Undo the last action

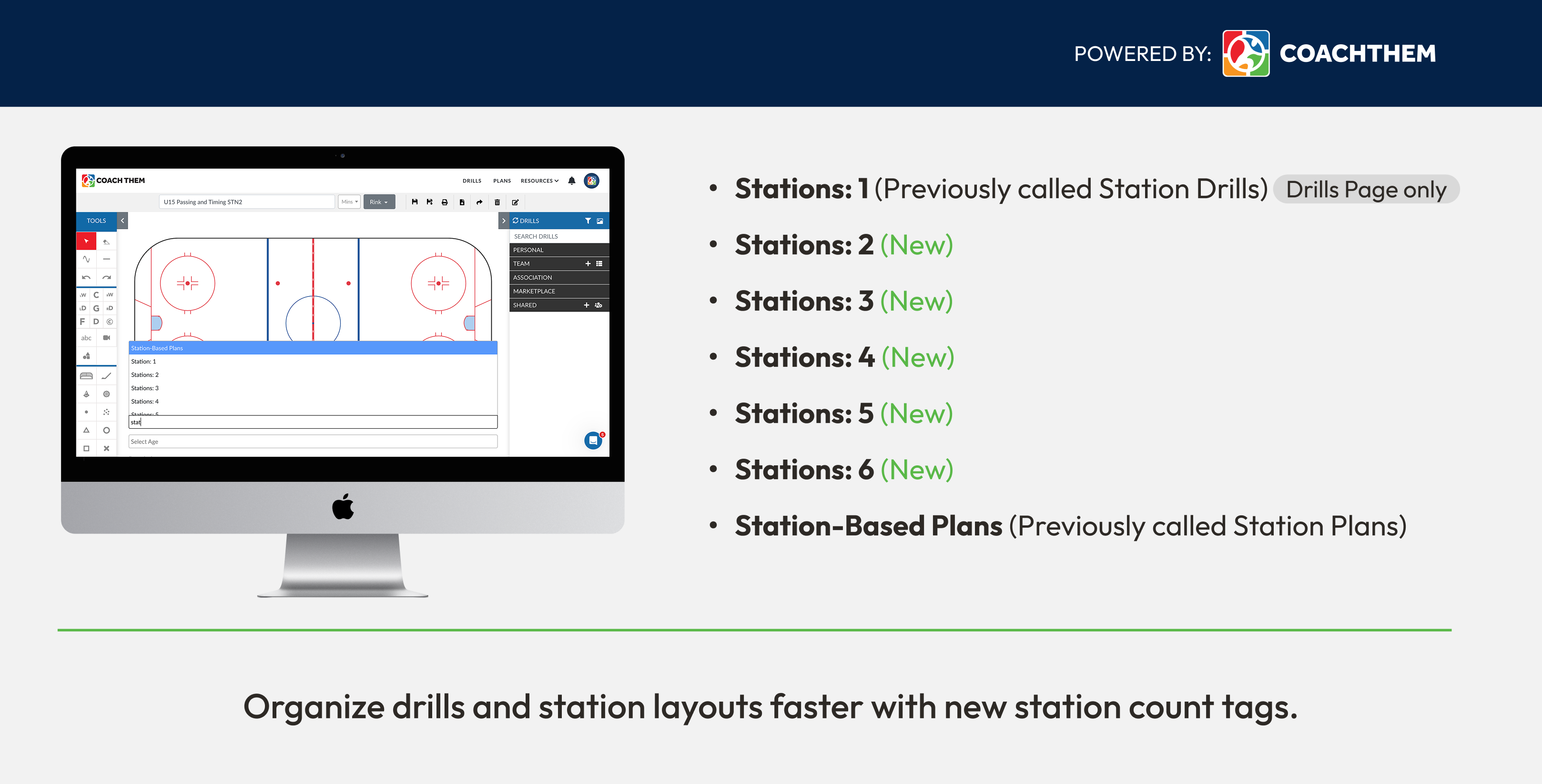click(87, 277)
